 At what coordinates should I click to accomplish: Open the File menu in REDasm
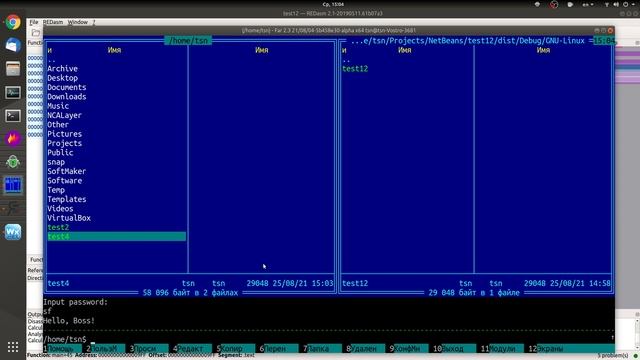point(34,22)
